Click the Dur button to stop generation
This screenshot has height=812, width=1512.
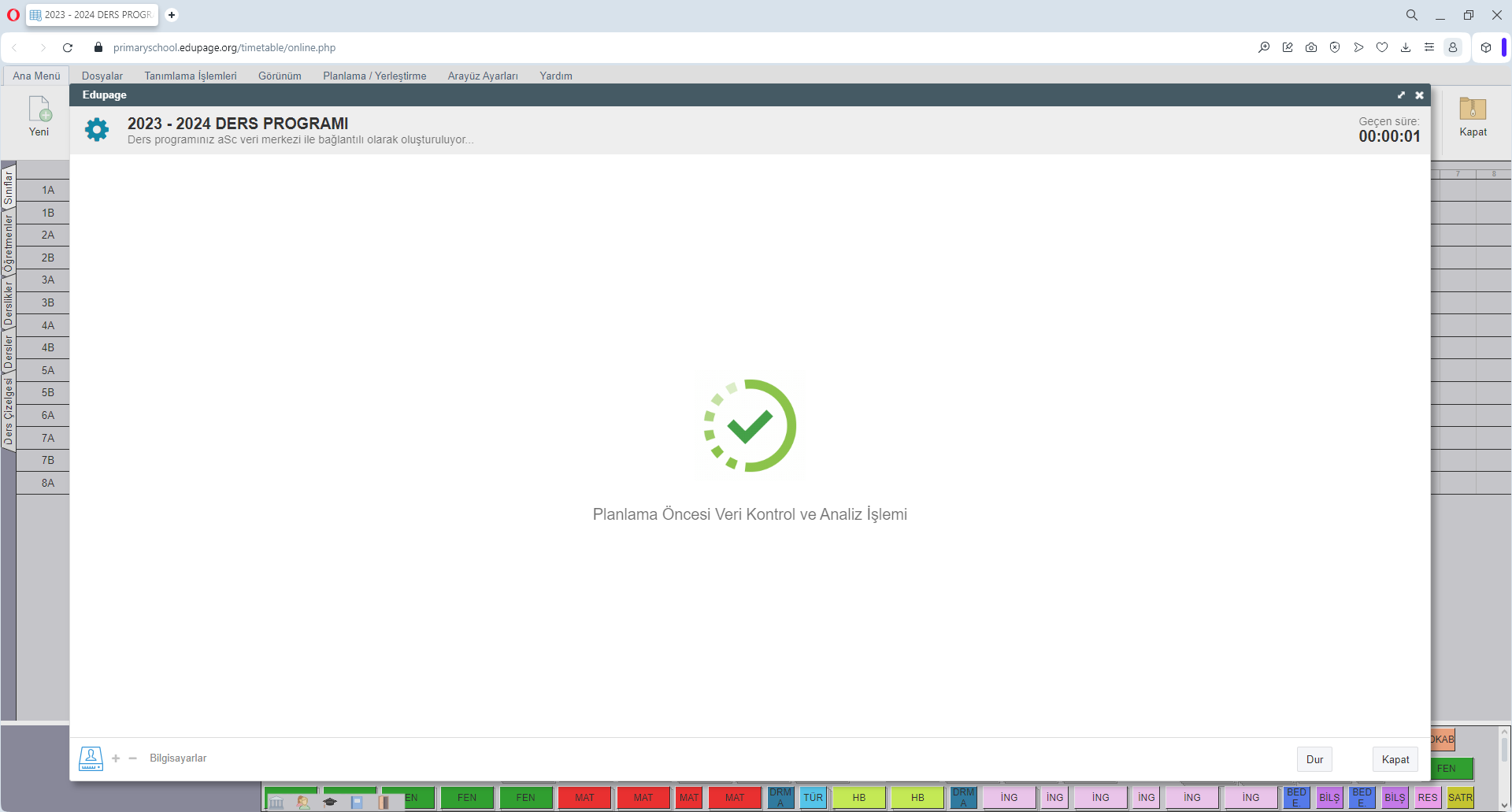coord(1314,759)
